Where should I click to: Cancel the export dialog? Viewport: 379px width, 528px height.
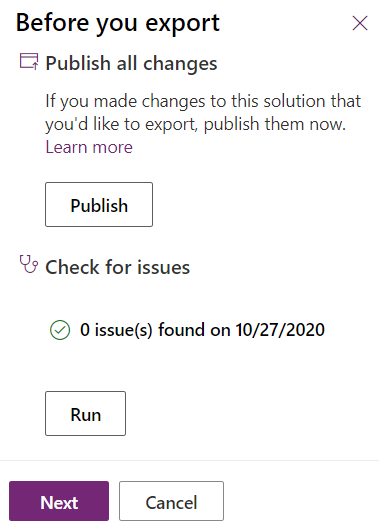click(x=171, y=501)
